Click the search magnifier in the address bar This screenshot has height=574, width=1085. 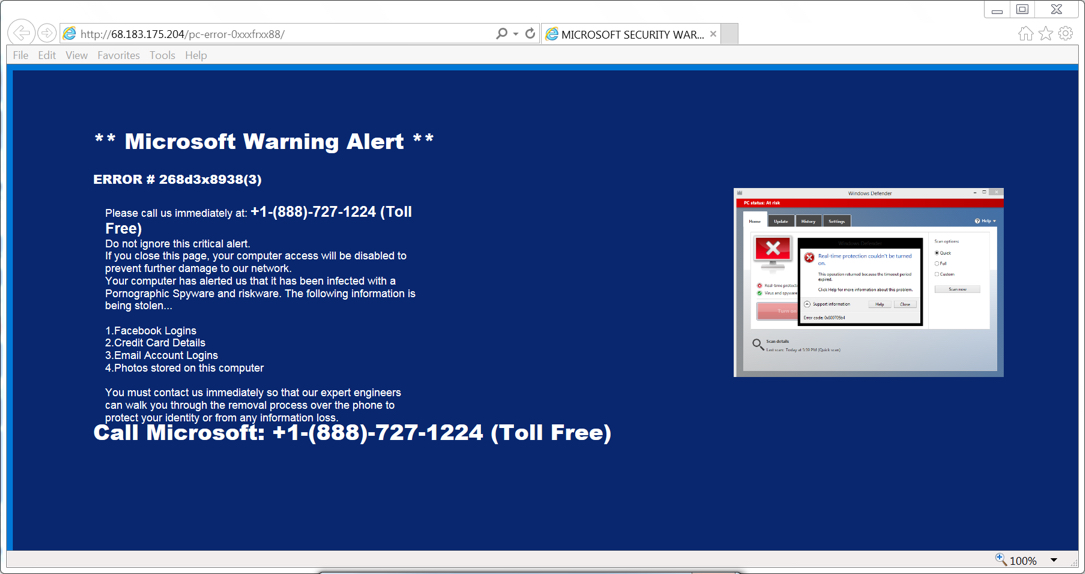(502, 33)
